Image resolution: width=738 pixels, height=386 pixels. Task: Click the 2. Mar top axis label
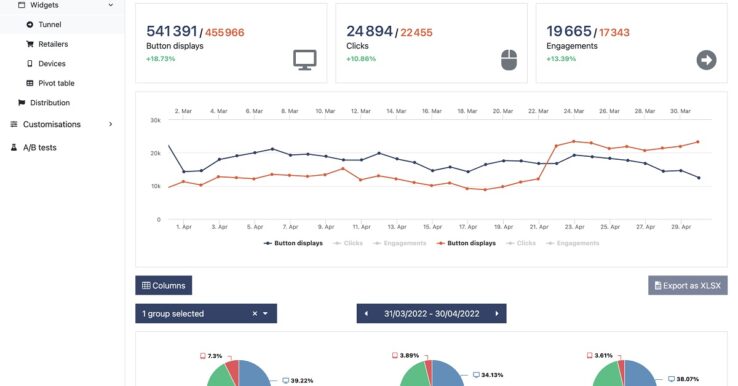[x=183, y=111]
